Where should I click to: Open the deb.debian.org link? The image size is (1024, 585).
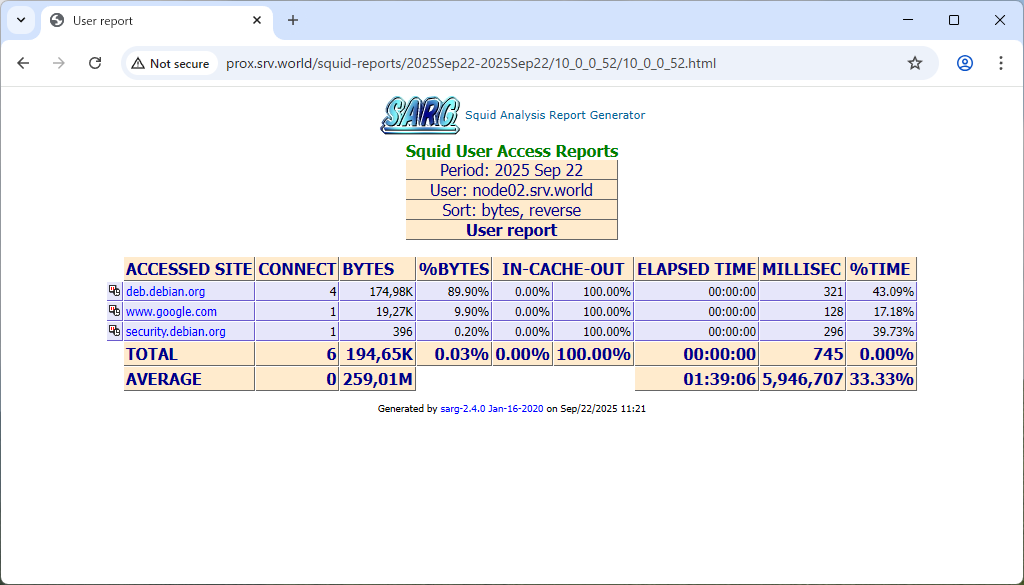(165, 292)
